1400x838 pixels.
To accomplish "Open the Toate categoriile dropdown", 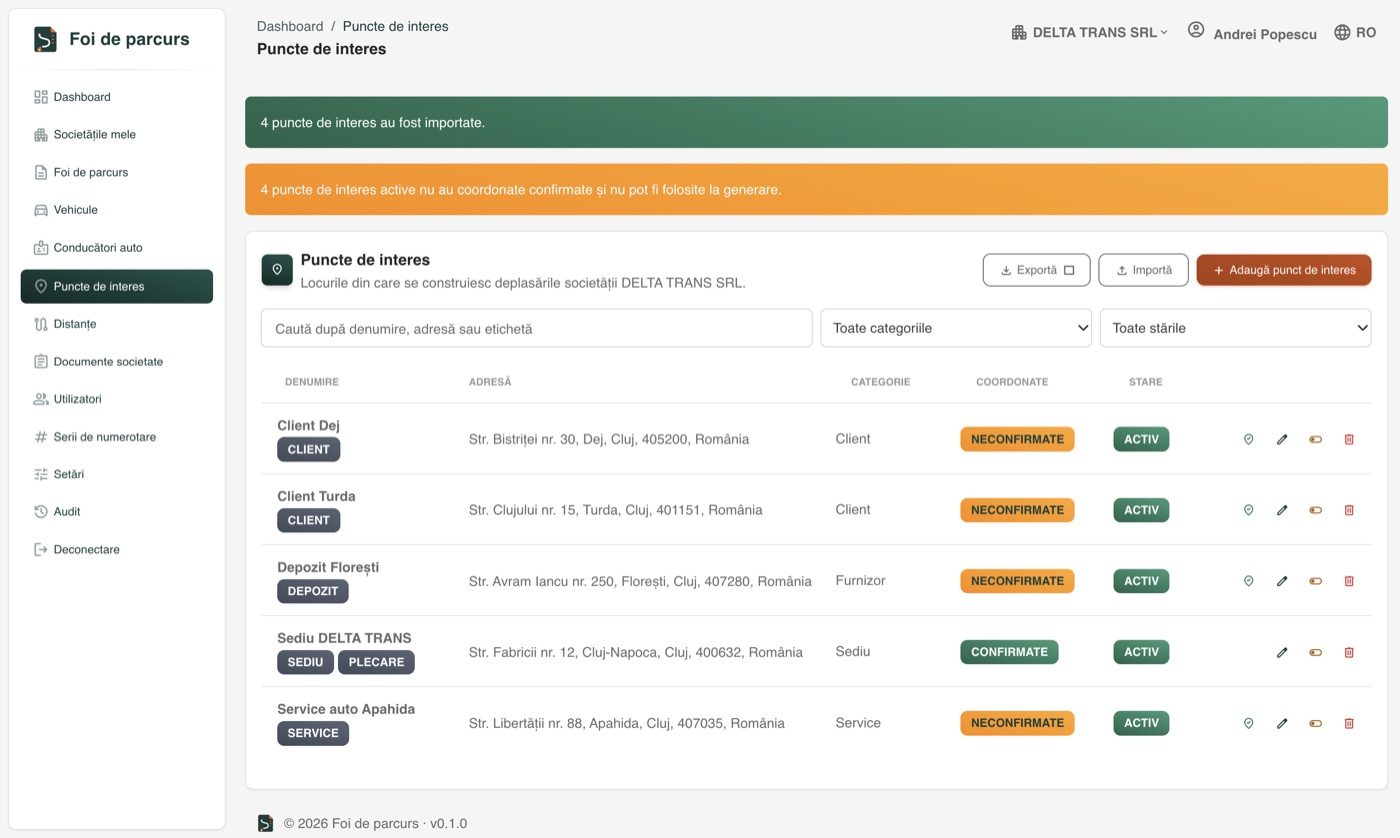I will point(956,328).
